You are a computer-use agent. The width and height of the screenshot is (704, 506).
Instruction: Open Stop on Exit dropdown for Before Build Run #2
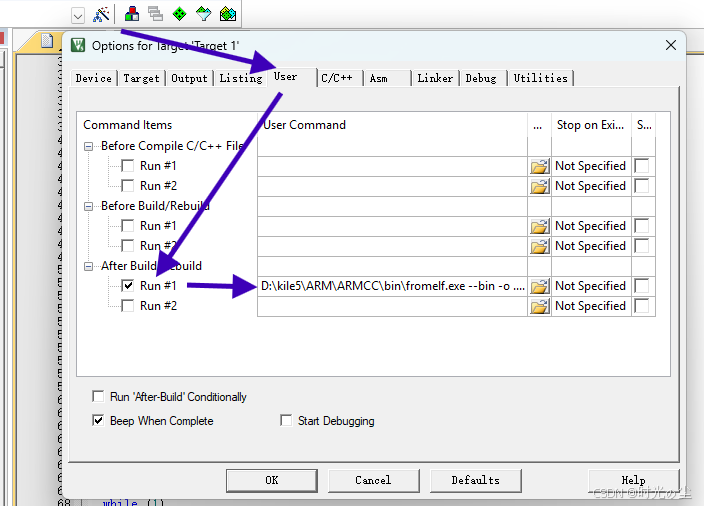[591, 246]
